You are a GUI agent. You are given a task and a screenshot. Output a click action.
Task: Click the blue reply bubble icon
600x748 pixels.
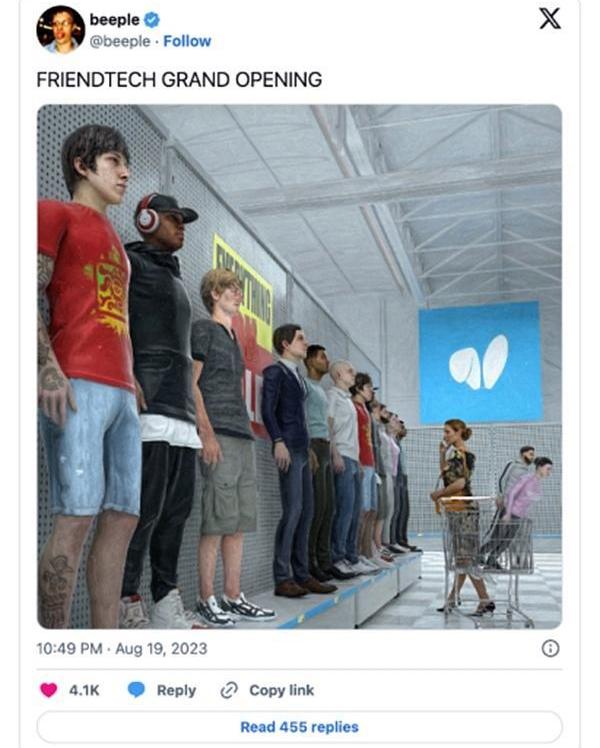click(x=136, y=690)
